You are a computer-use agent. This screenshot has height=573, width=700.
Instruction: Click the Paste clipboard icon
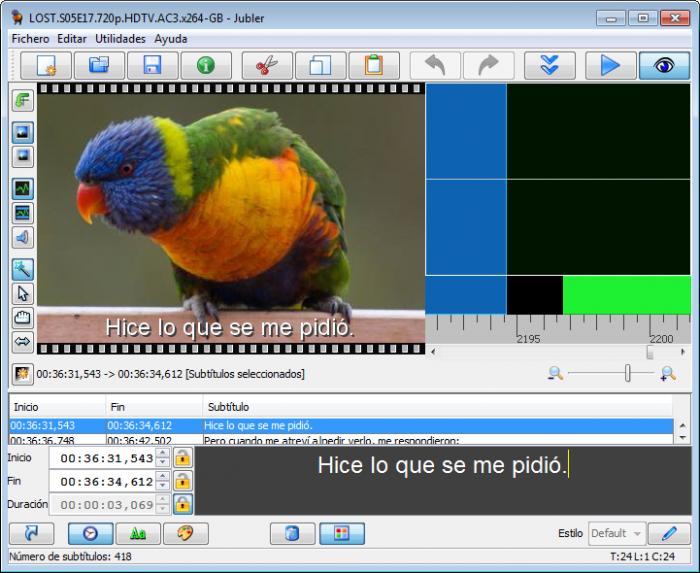click(373, 66)
